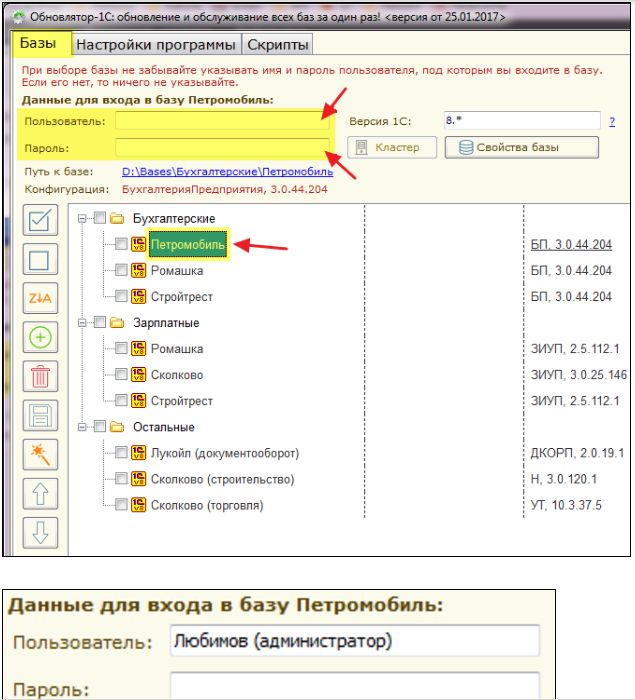This screenshot has height=700, width=635.
Task: Select Сколково (торговля) base
Action: [x=207, y=505]
